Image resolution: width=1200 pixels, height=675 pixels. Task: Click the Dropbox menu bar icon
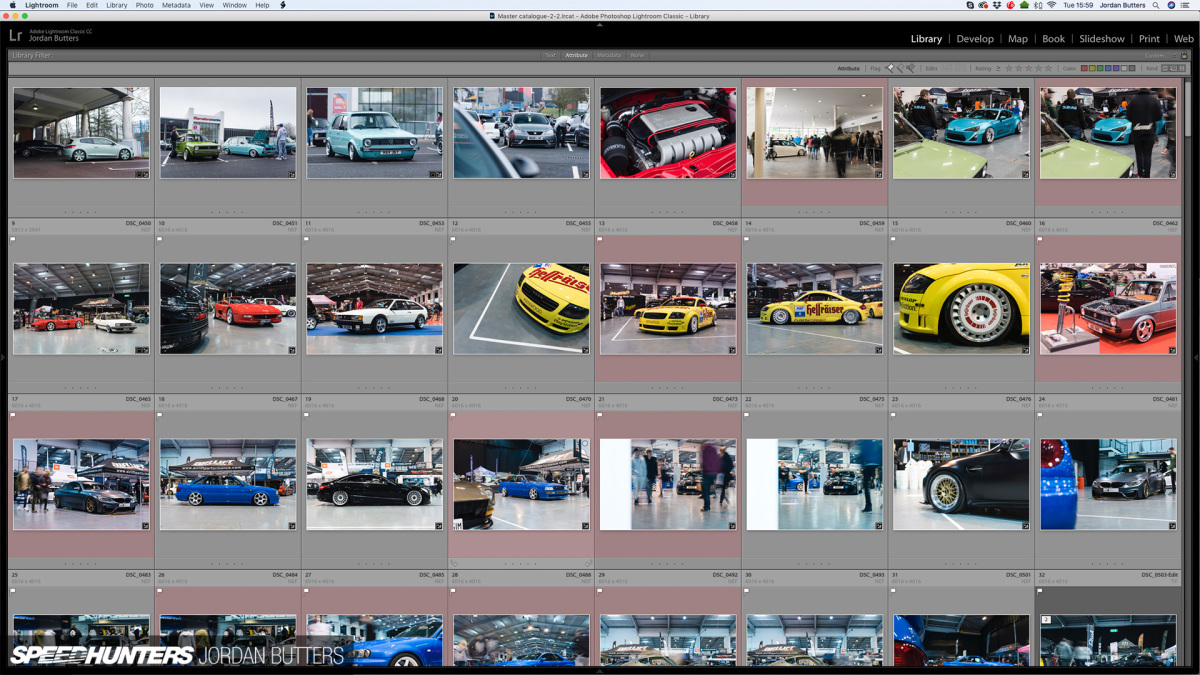point(996,5)
